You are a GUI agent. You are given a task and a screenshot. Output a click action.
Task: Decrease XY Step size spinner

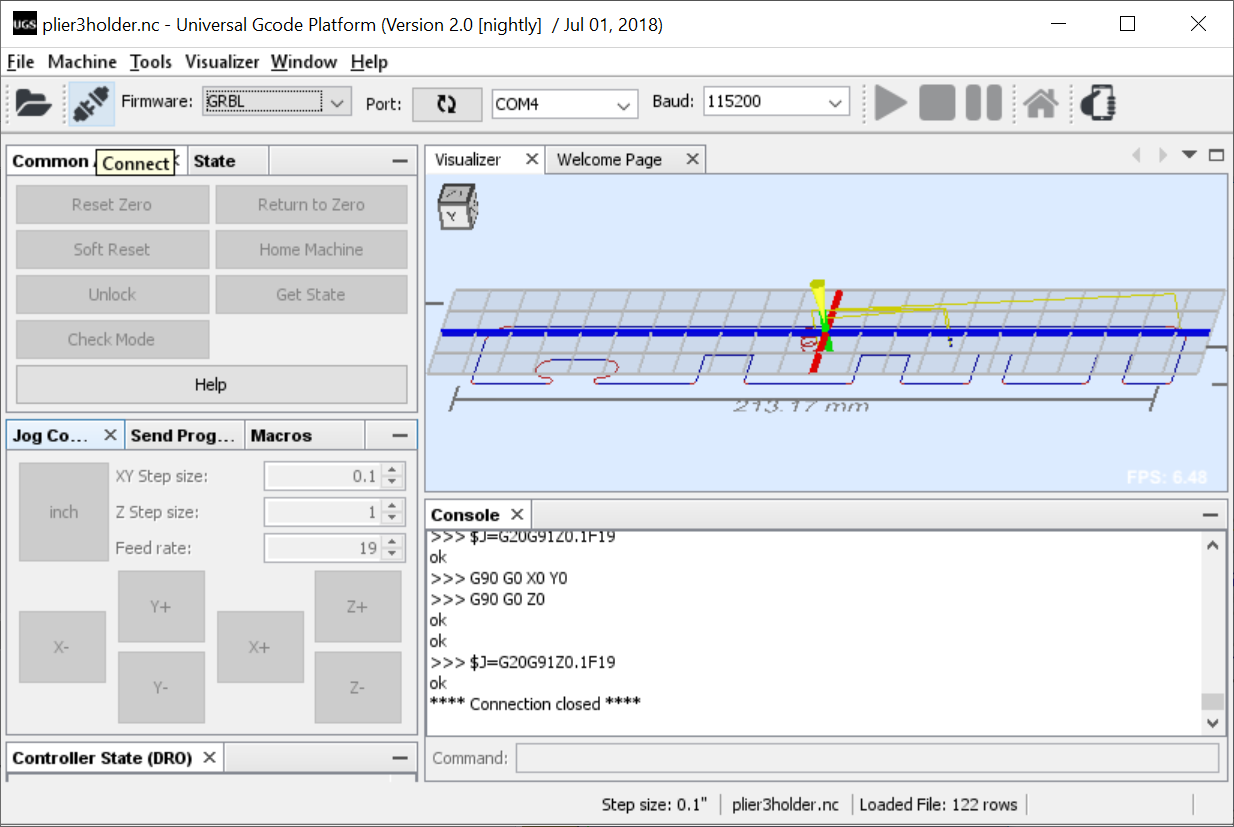(393, 483)
